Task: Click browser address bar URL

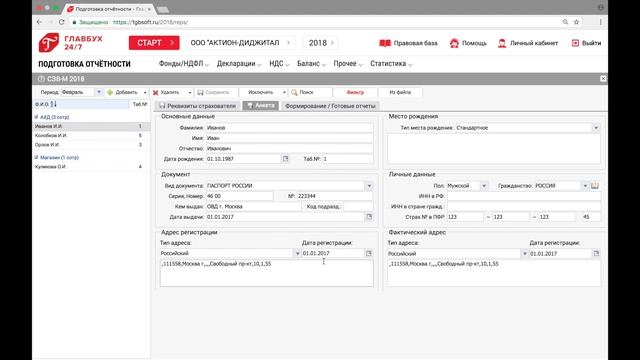Action: [x=150, y=22]
